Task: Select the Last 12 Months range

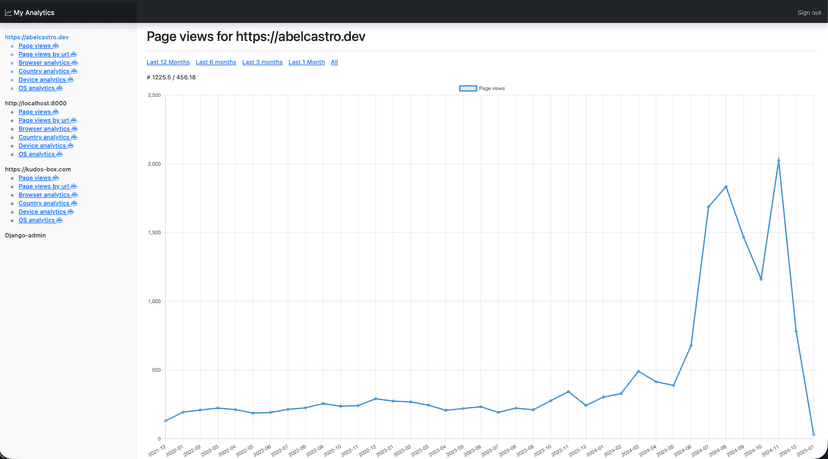Action: click(168, 62)
